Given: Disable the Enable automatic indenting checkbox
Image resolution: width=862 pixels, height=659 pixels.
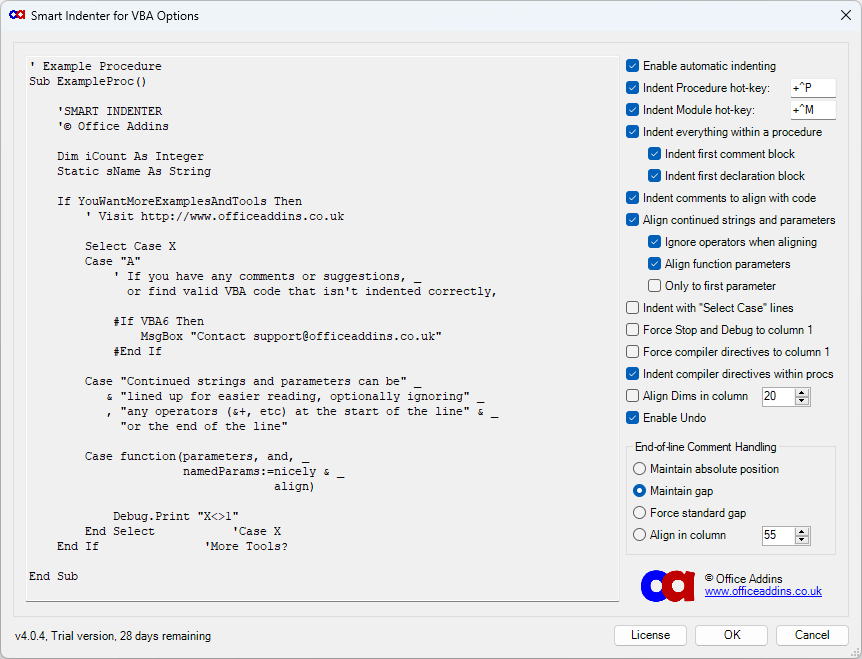Looking at the screenshot, I should (x=633, y=66).
